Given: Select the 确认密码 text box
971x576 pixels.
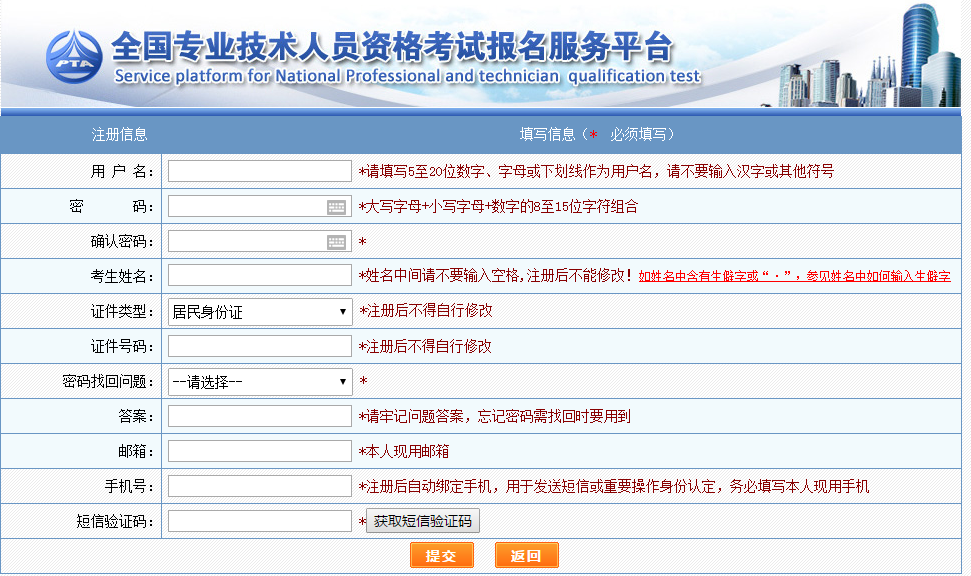Looking at the screenshot, I should point(246,242).
